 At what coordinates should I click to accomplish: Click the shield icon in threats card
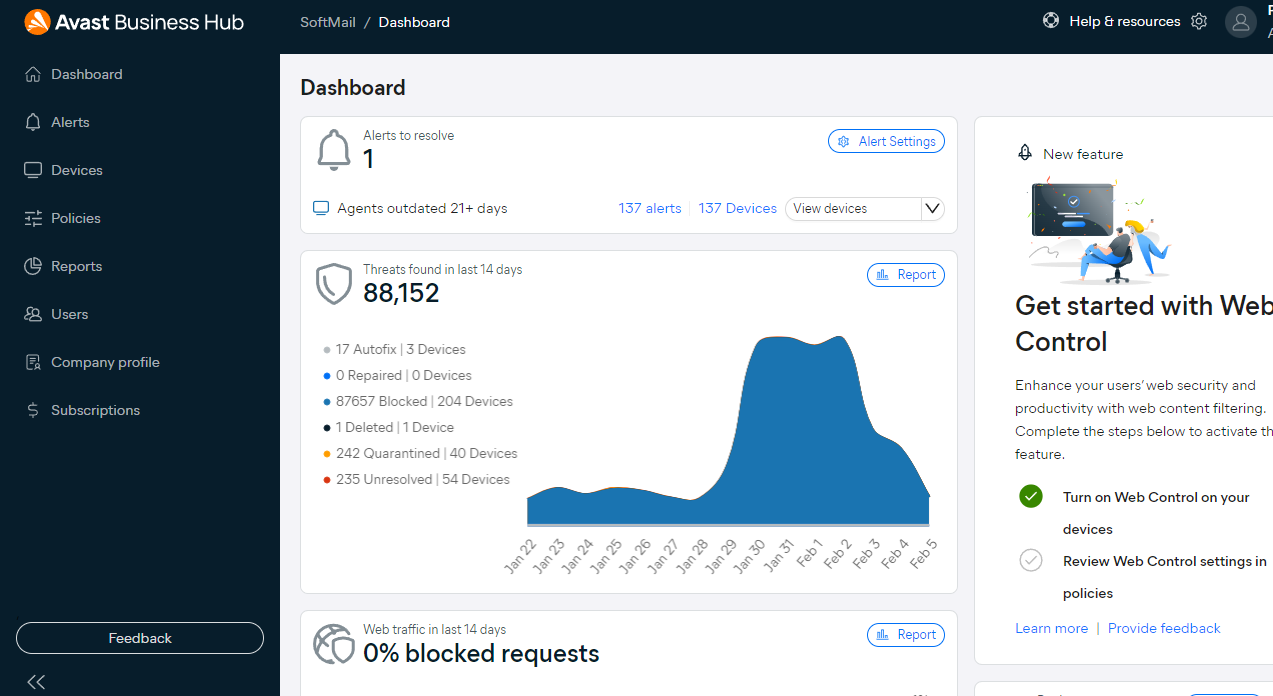[334, 284]
